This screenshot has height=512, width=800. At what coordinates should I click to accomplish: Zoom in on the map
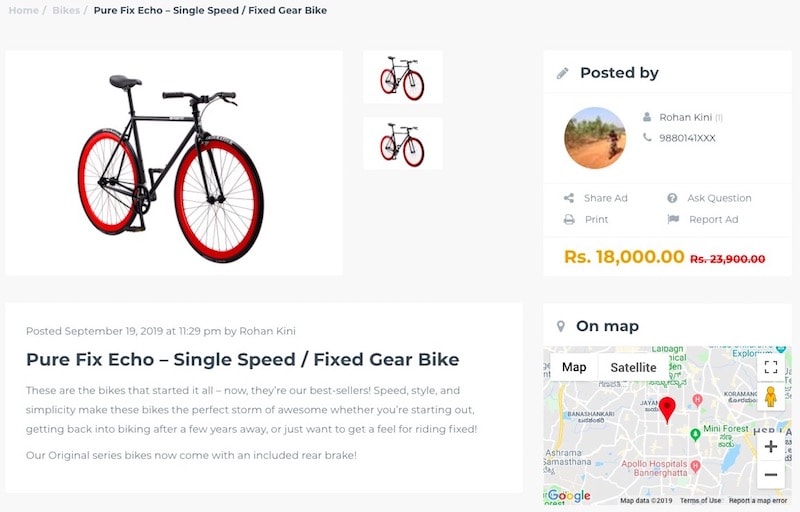[x=771, y=447]
